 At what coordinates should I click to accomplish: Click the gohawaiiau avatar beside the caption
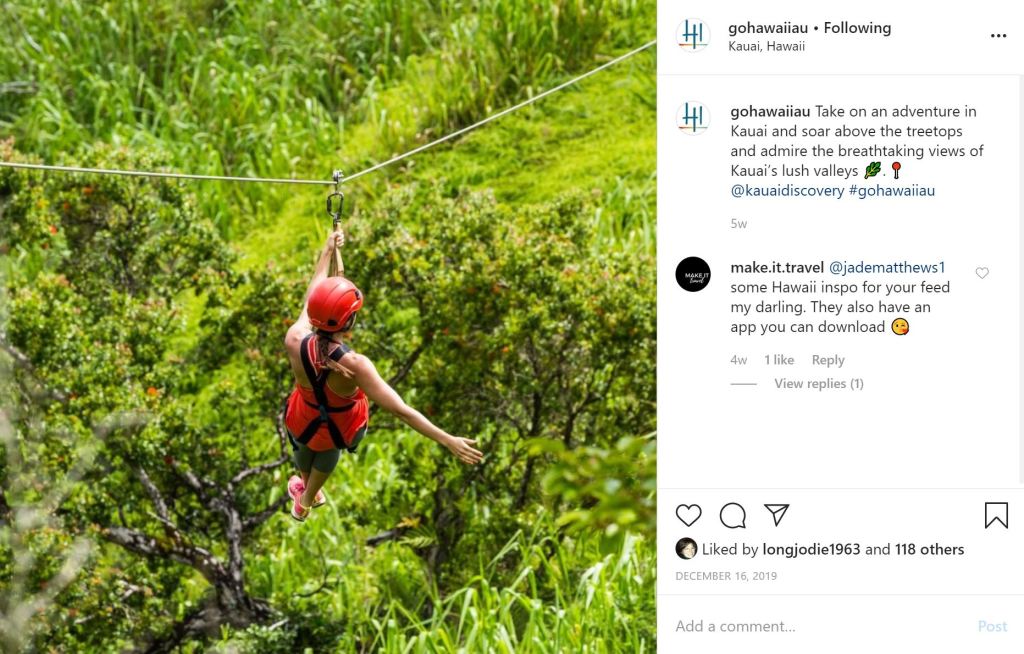click(692, 118)
